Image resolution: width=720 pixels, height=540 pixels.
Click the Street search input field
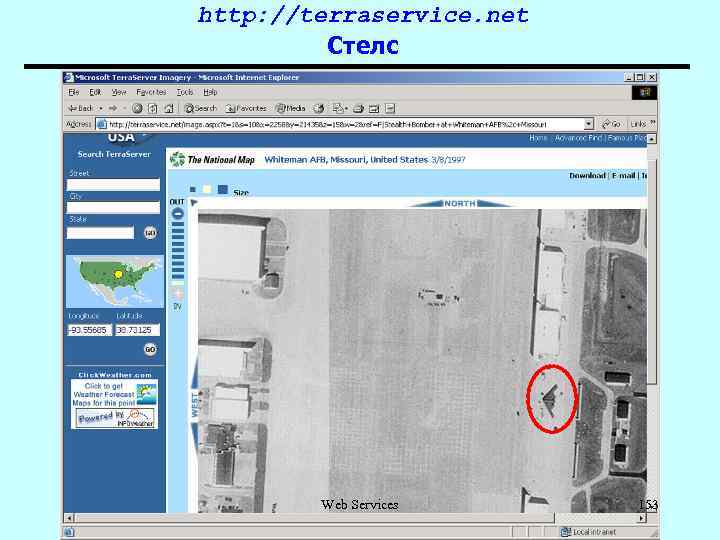pyautogui.click(x=113, y=185)
